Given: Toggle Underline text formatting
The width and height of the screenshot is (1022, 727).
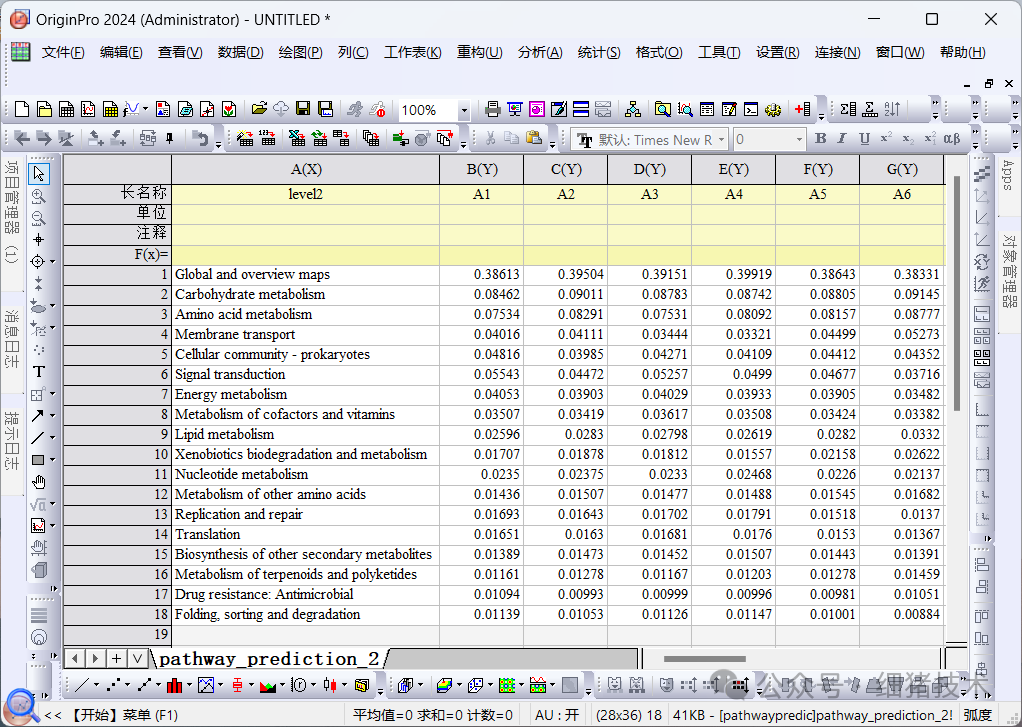Looking at the screenshot, I should 864,139.
